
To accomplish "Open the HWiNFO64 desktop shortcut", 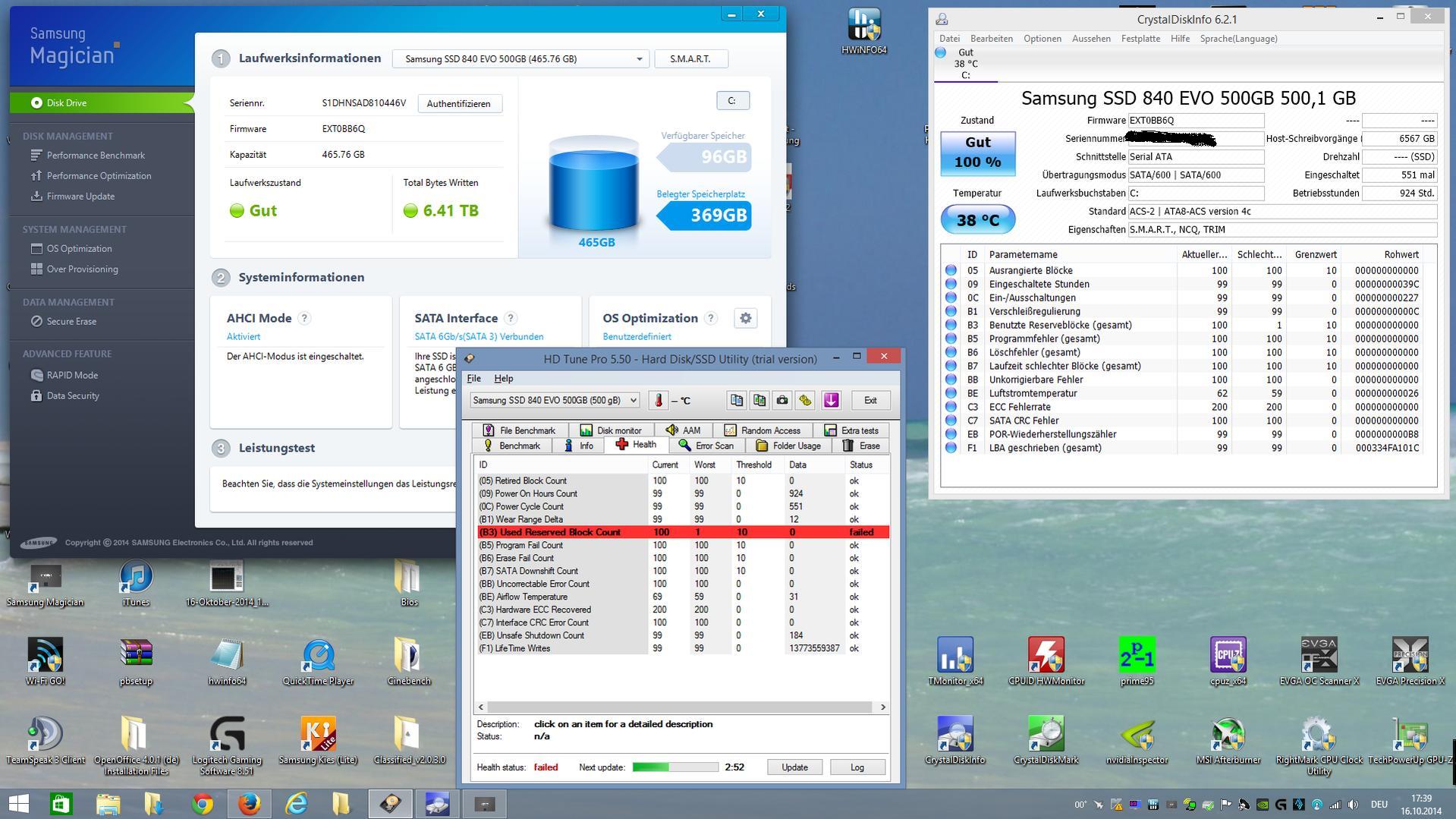I will pyautogui.click(x=863, y=31).
